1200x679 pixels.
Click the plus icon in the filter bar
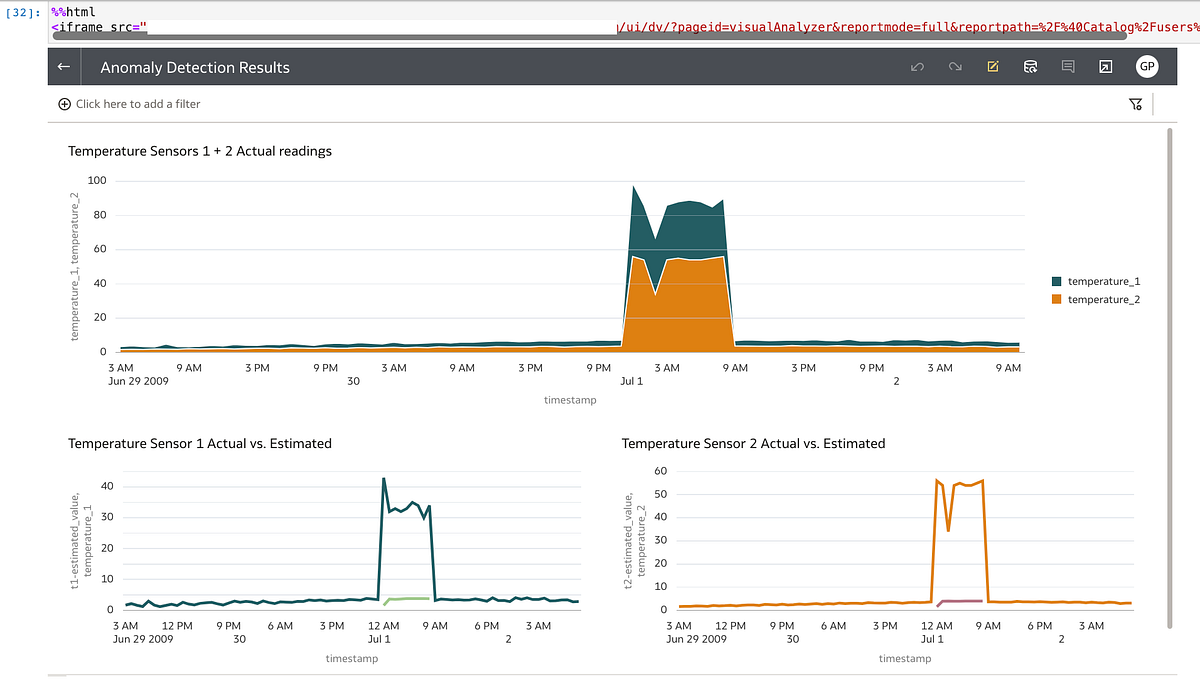click(64, 103)
